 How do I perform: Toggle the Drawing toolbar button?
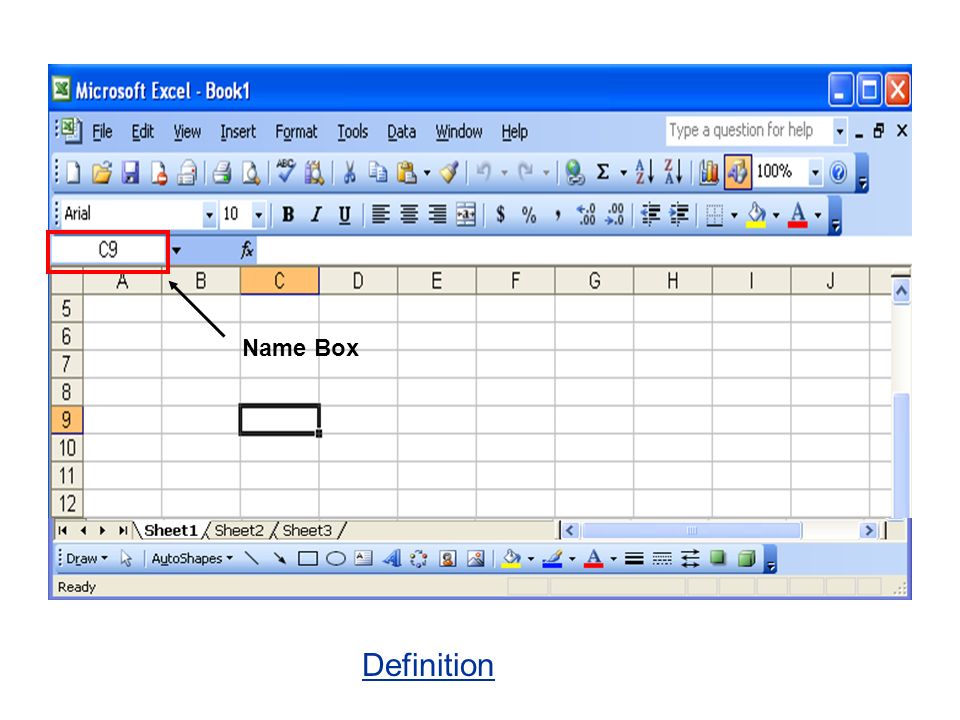(738, 172)
